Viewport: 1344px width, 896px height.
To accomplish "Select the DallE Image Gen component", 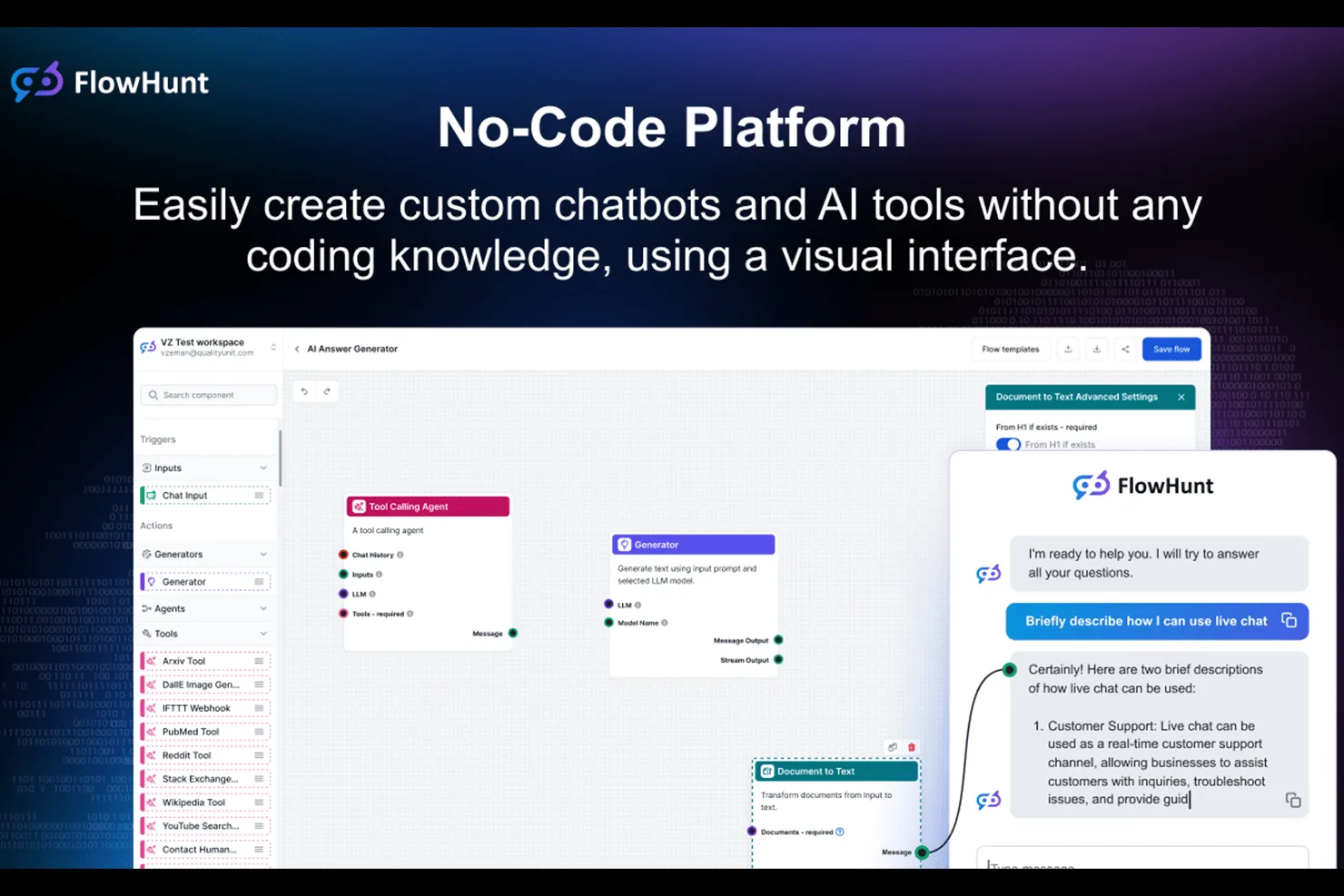I will click(205, 684).
